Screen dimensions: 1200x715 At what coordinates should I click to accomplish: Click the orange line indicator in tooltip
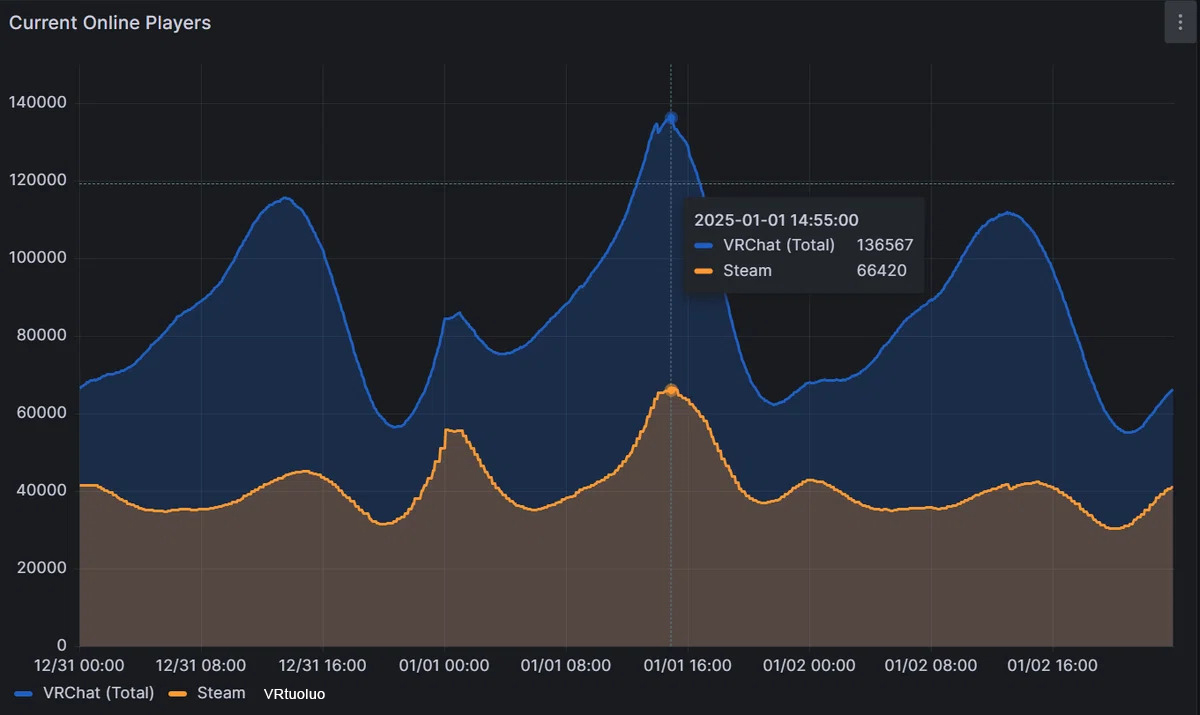click(x=704, y=271)
